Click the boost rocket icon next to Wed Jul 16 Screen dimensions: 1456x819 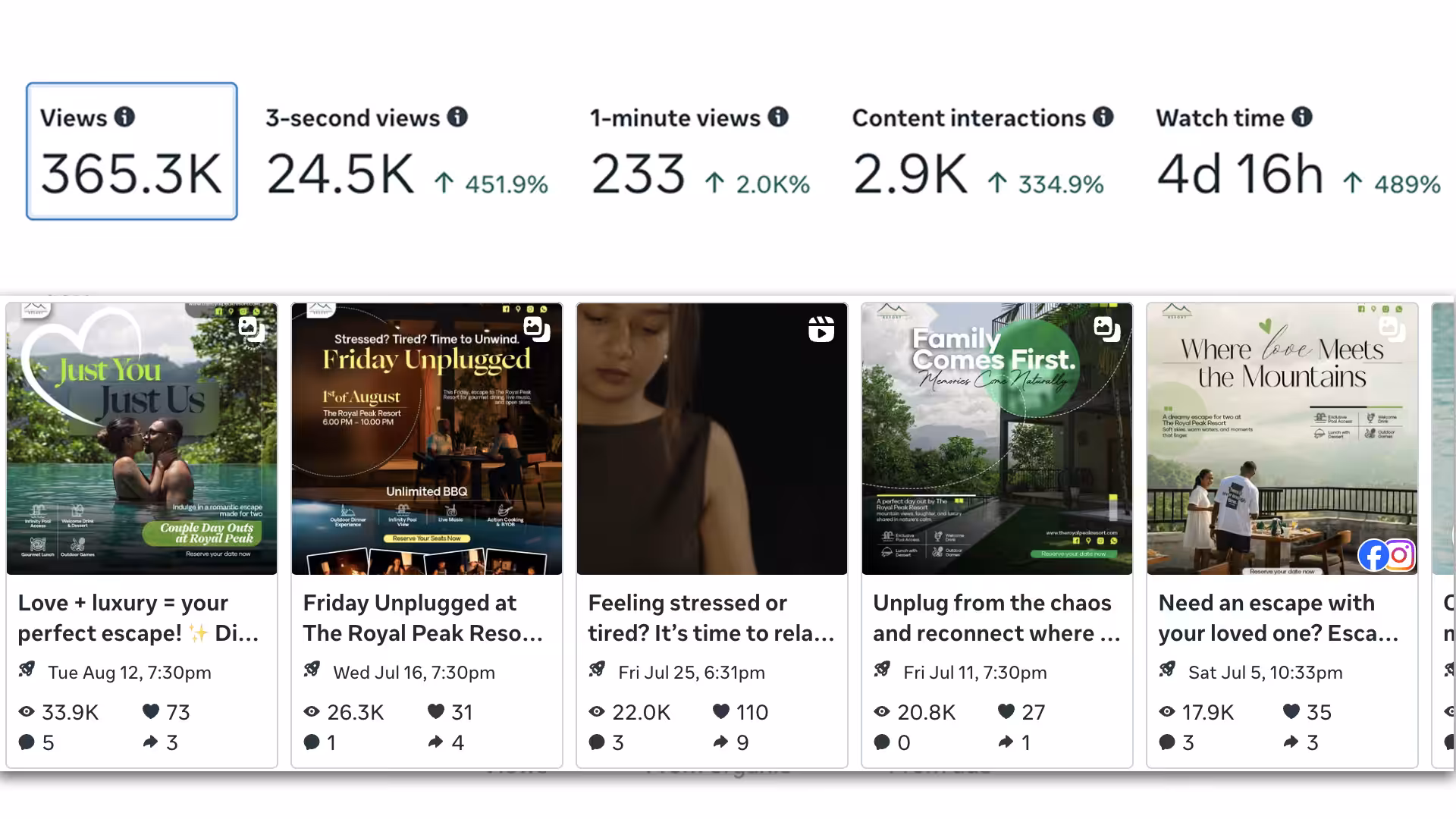pyautogui.click(x=312, y=670)
